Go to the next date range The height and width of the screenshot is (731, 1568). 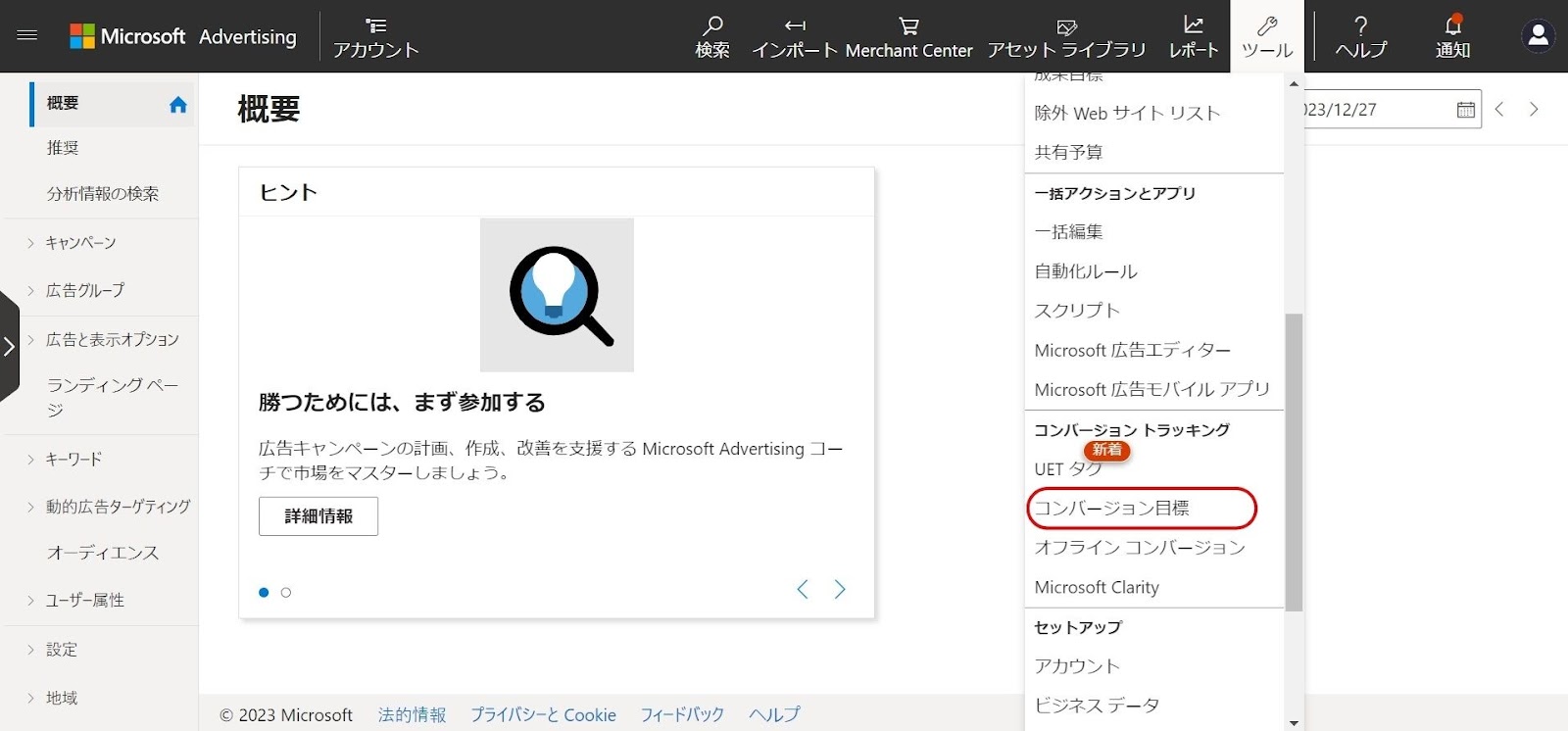[1534, 110]
